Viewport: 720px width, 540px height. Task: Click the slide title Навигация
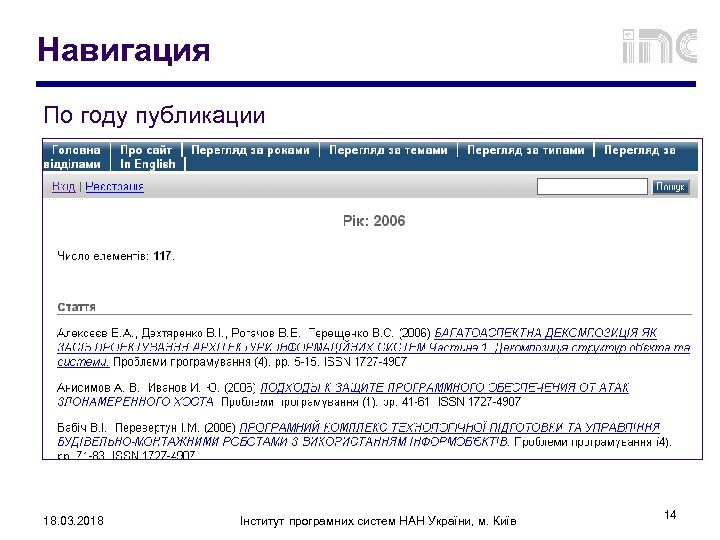(124, 50)
